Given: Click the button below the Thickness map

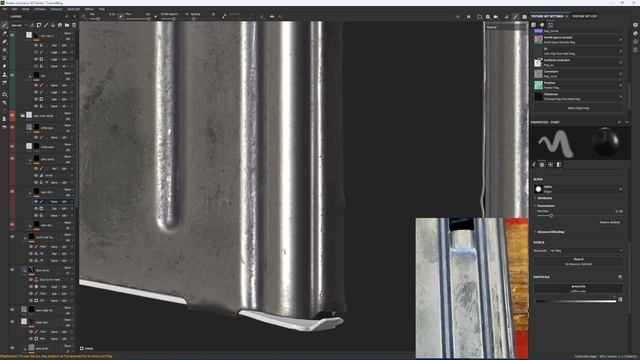Looking at the screenshot, I should coord(578,108).
